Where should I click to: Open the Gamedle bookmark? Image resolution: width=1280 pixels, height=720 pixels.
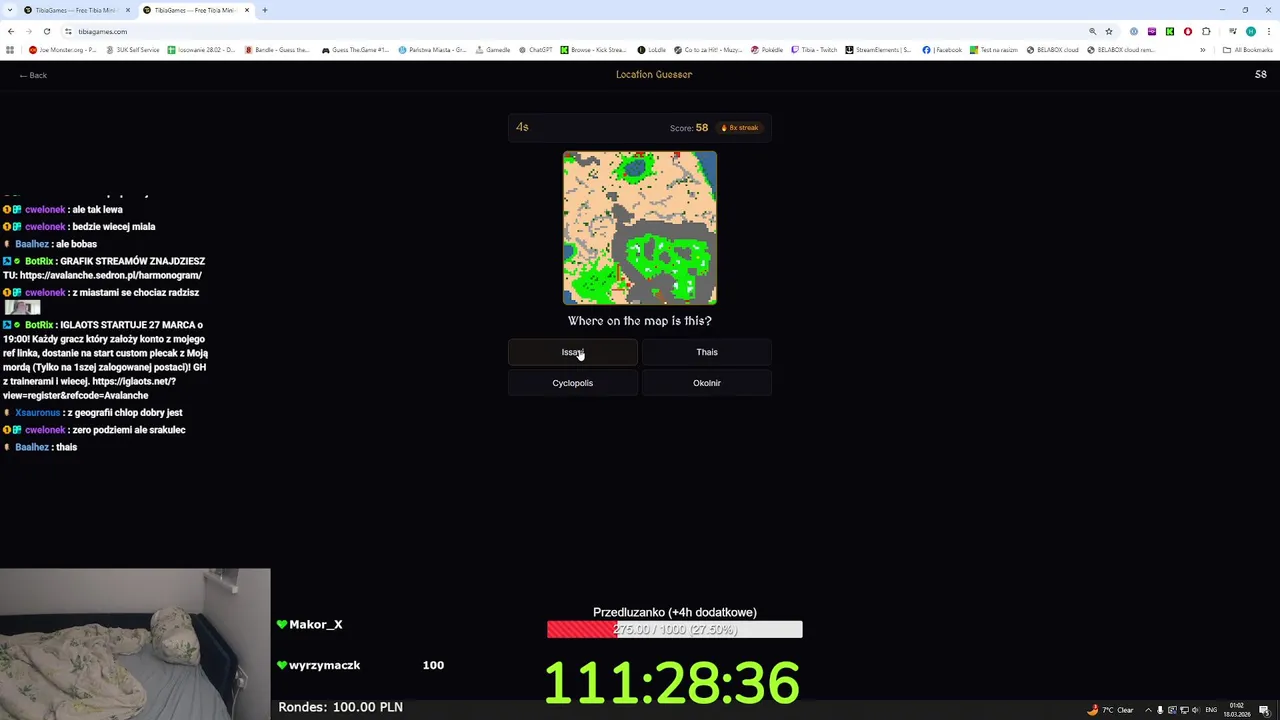click(x=493, y=49)
